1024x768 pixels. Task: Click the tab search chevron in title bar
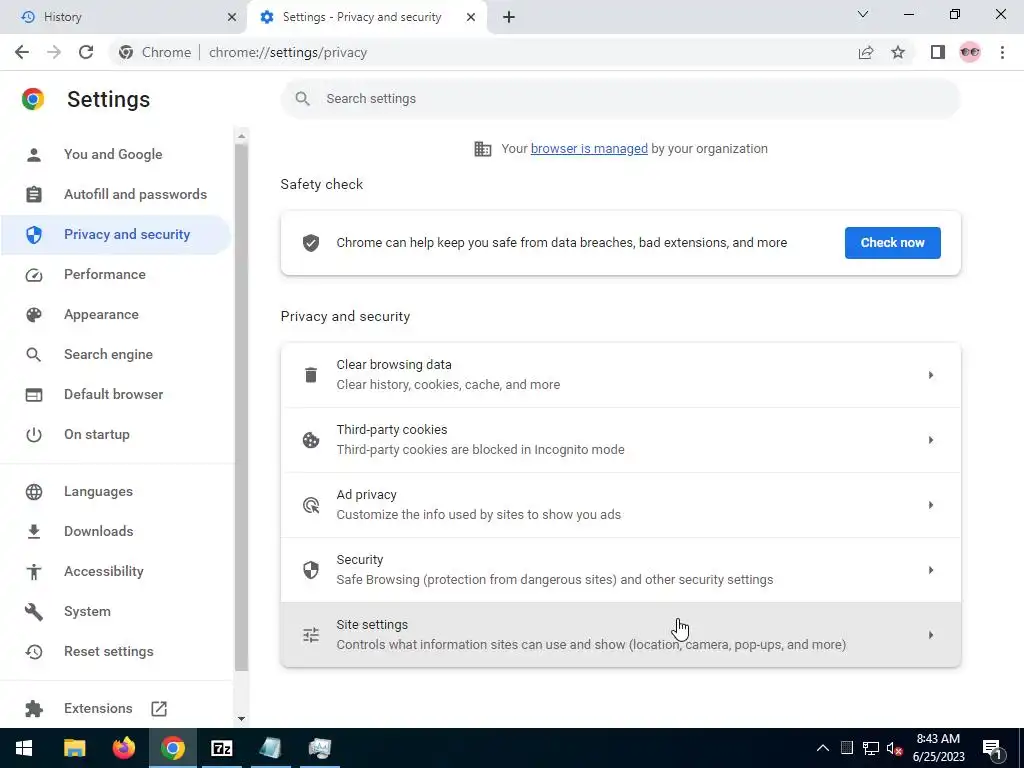point(863,14)
